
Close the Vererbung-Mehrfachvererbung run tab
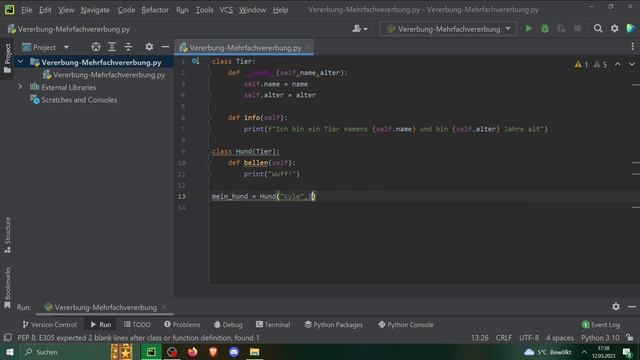click(164, 307)
